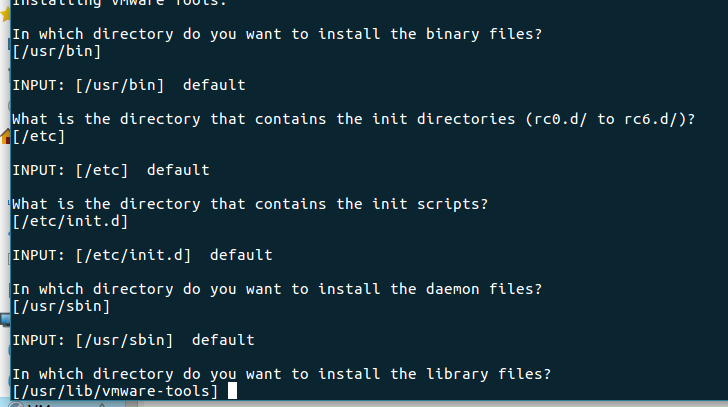Click the daemon files question line
Image resolution: width=728 pixels, height=407 pixels.
click(277, 289)
